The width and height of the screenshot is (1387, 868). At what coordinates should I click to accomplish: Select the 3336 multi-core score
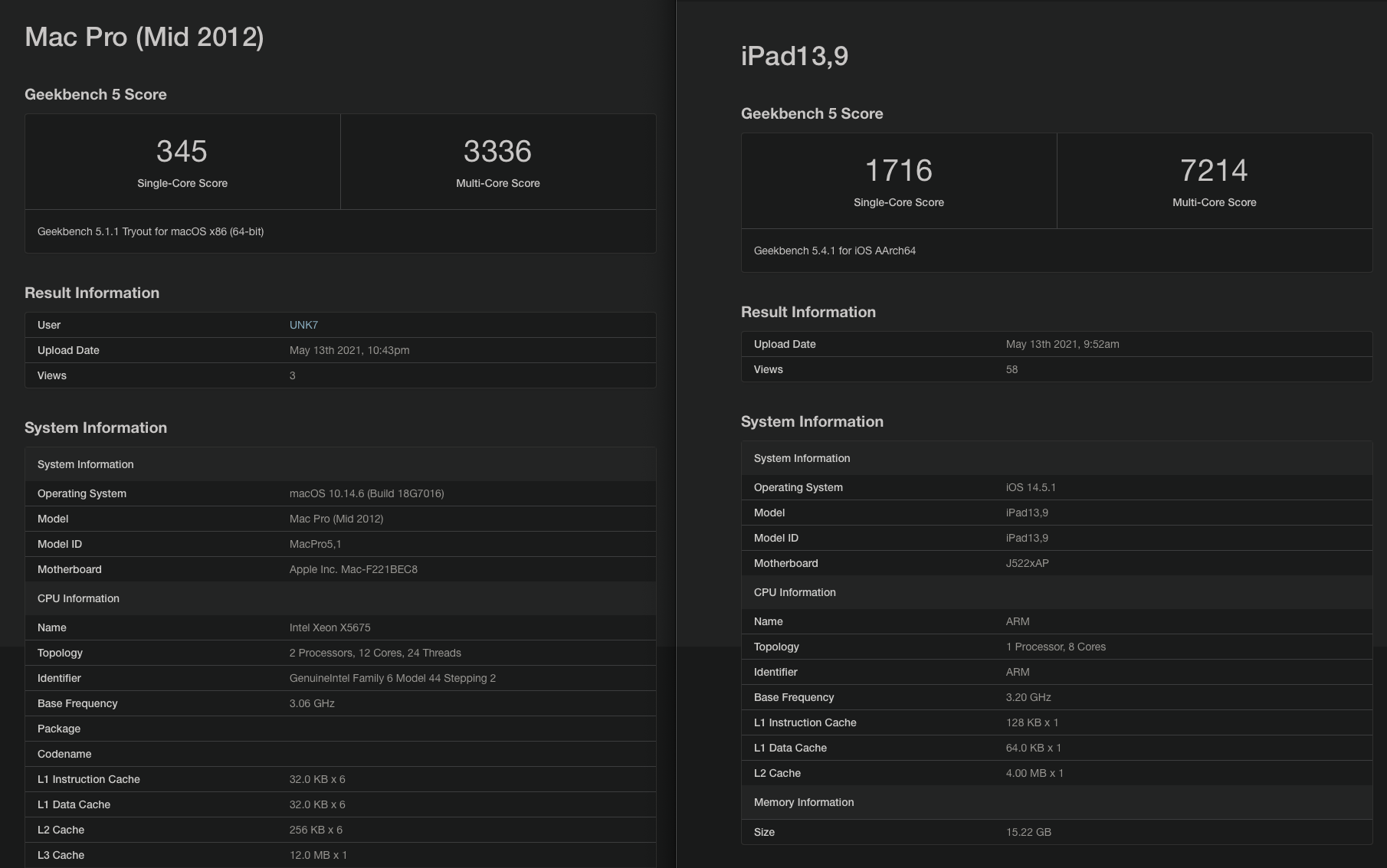[497, 151]
